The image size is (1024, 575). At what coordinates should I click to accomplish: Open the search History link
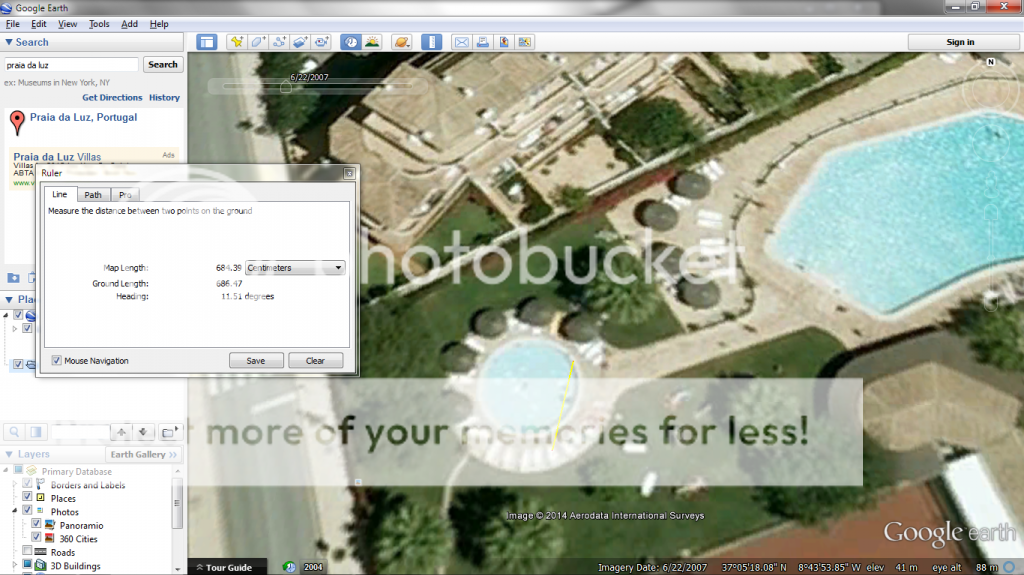click(x=164, y=97)
